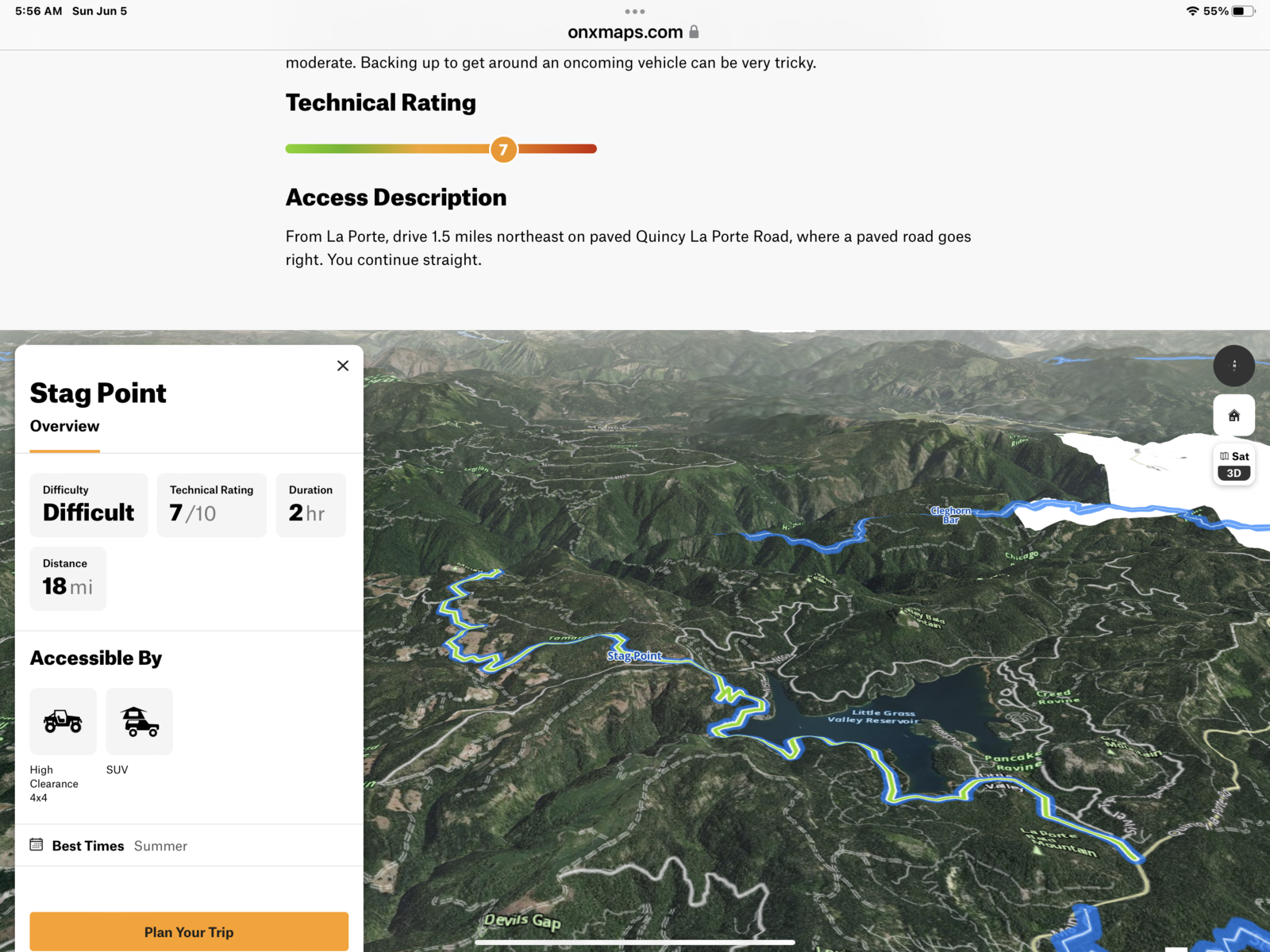Toggle the 3D map view
Screen dimensions: 1270x952
pos(1233,474)
